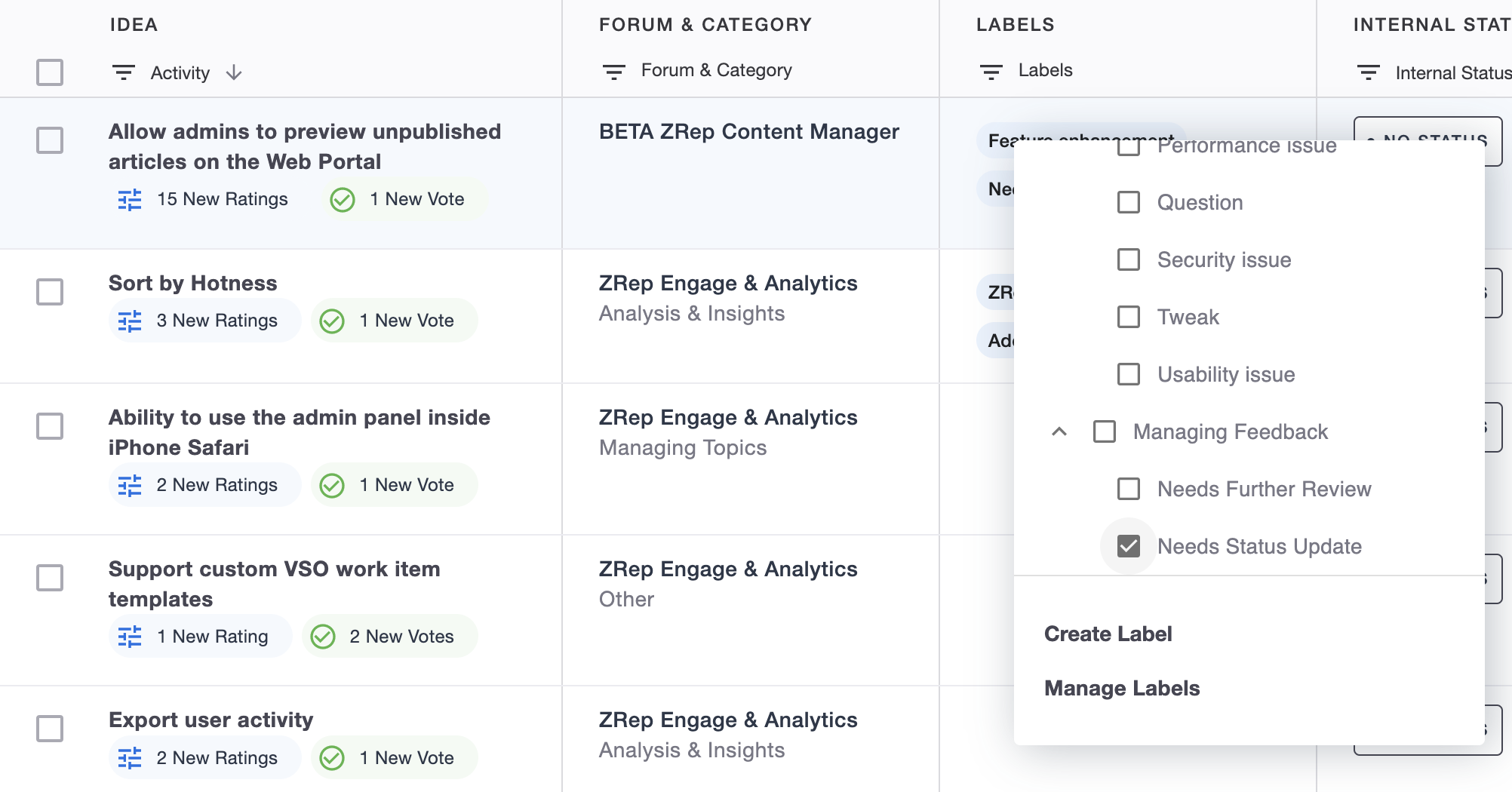This screenshot has width=1512, height=792.
Task: Select the Sort by Hotness row checkbox
Action: tap(50, 292)
